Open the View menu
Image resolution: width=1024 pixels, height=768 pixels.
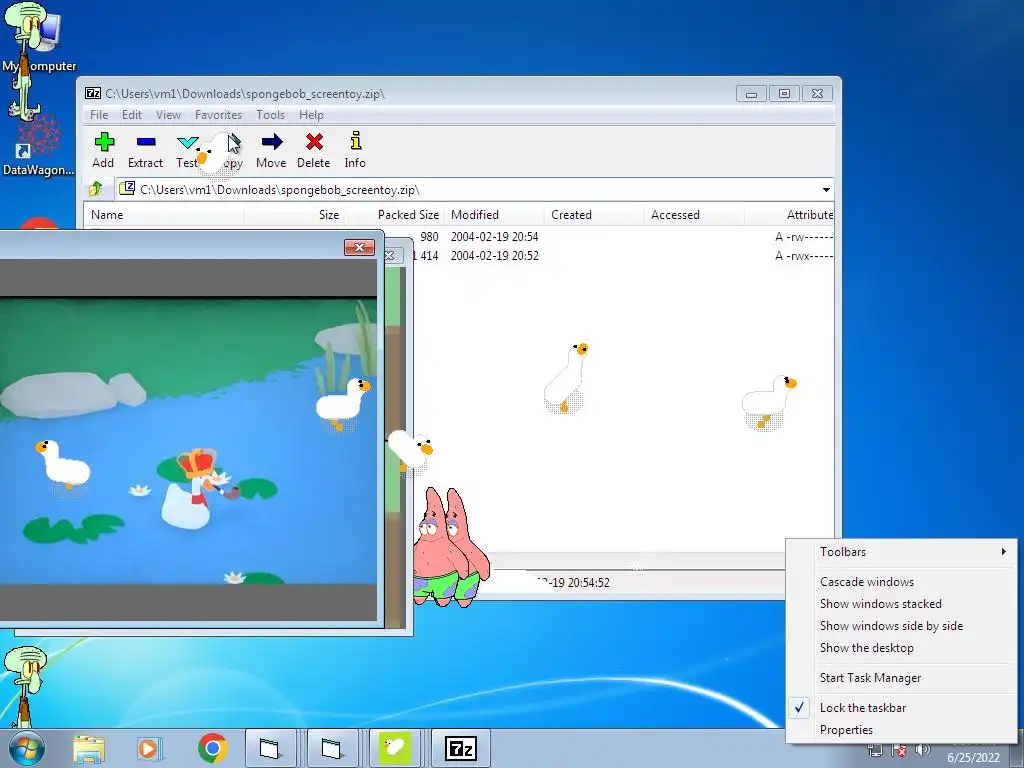168,115
